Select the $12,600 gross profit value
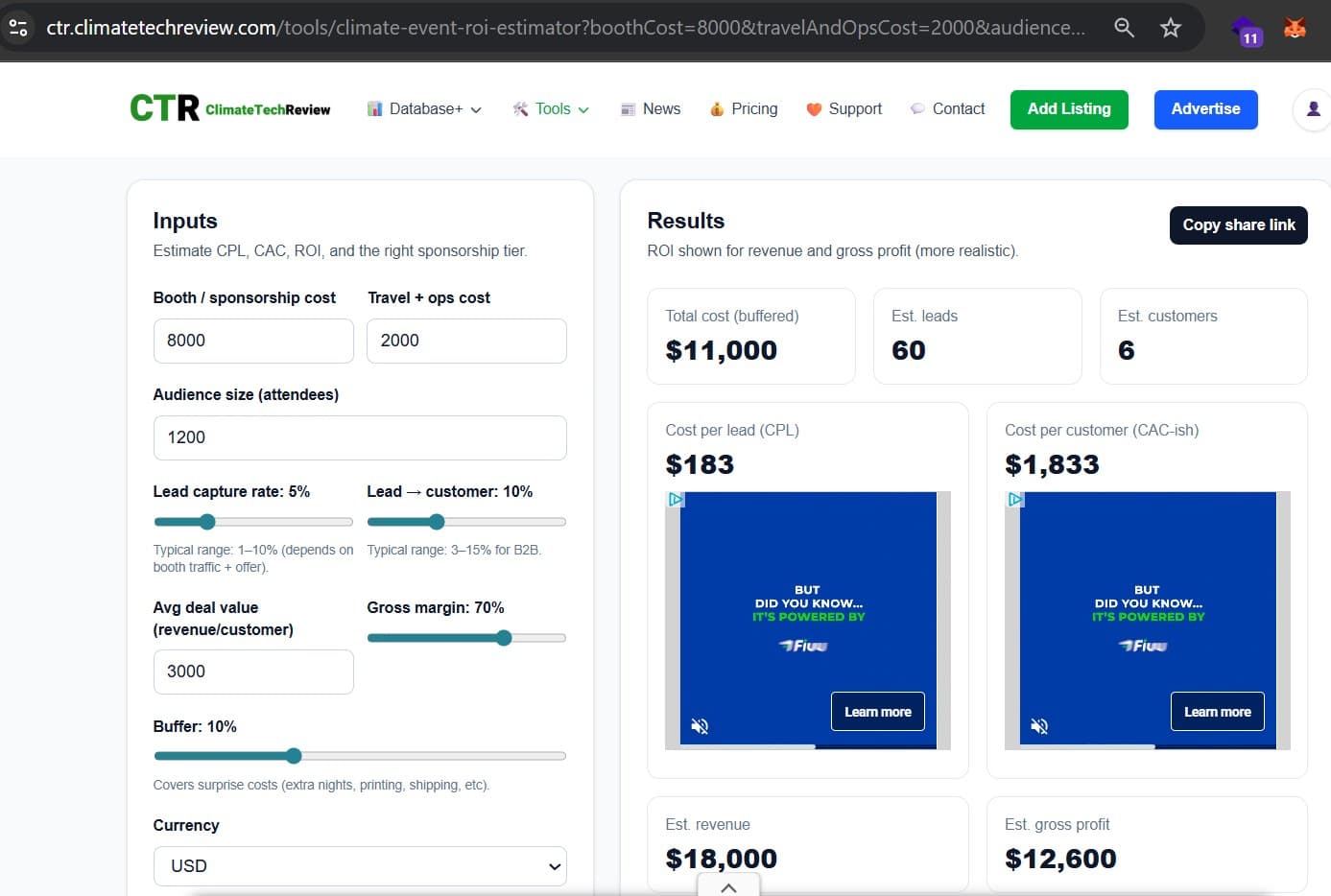Image resolution: width=1331 pixels, height=896 pixels. (x=1060, y=859)
